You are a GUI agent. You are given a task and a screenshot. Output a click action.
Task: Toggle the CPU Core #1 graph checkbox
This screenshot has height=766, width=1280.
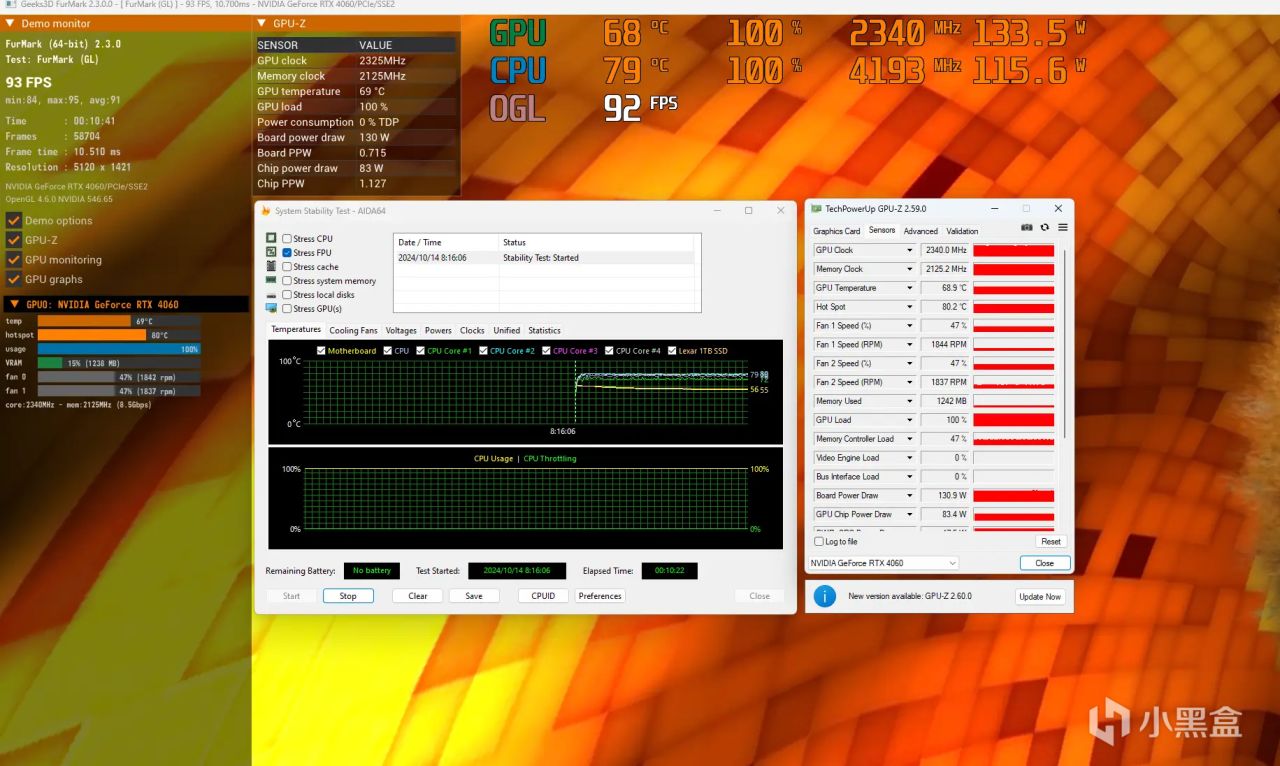[420, 351]
